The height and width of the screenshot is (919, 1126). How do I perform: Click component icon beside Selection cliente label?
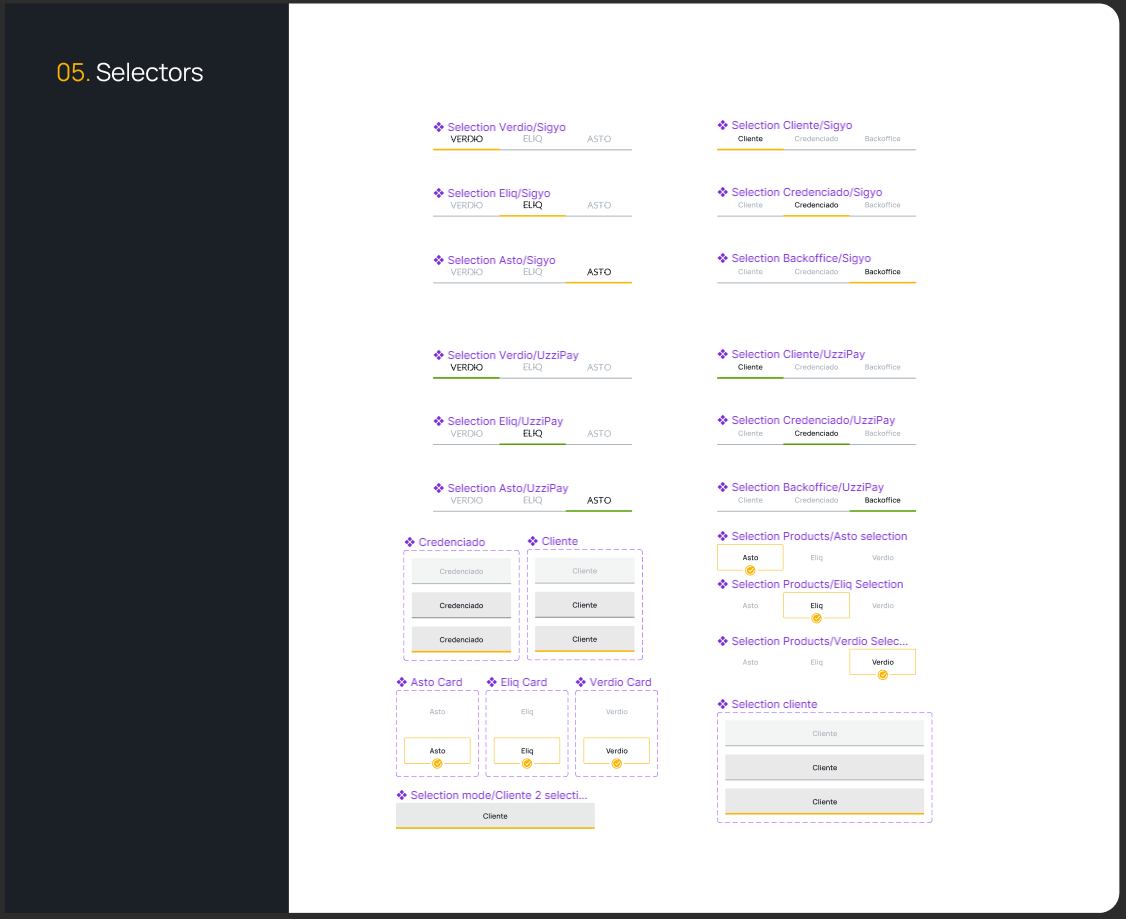tap(722, 704)
